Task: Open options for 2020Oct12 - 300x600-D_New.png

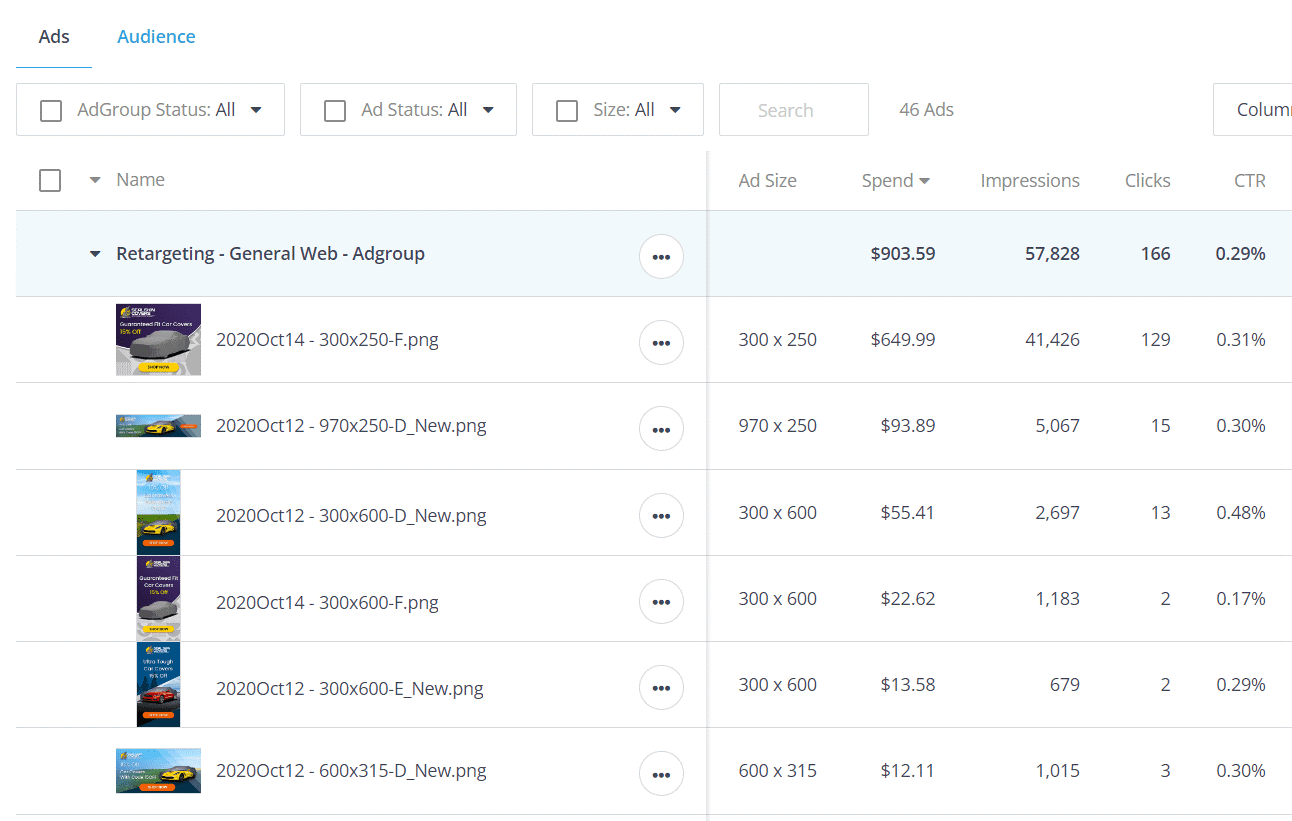Action: (x=661, y=515)
